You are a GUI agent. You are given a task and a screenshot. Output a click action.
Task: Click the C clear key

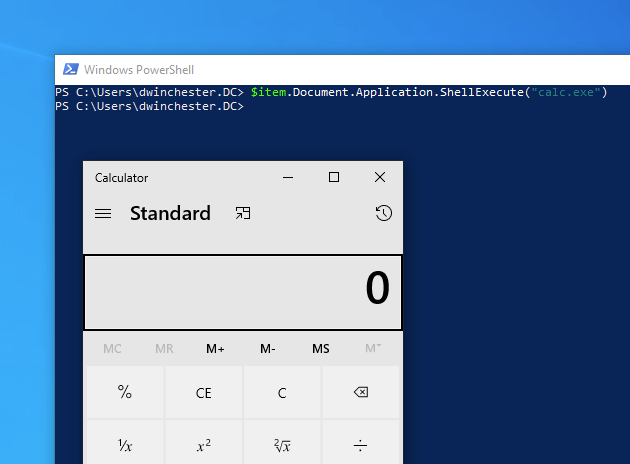point(282,392)
